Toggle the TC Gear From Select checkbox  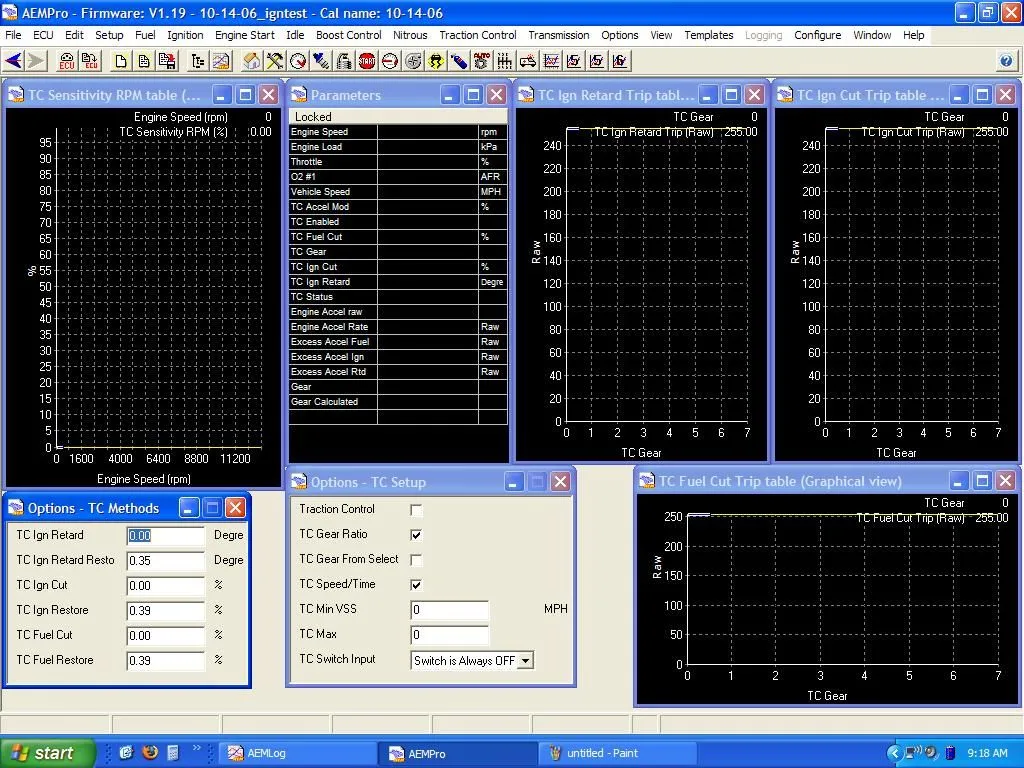coord(416,560)
